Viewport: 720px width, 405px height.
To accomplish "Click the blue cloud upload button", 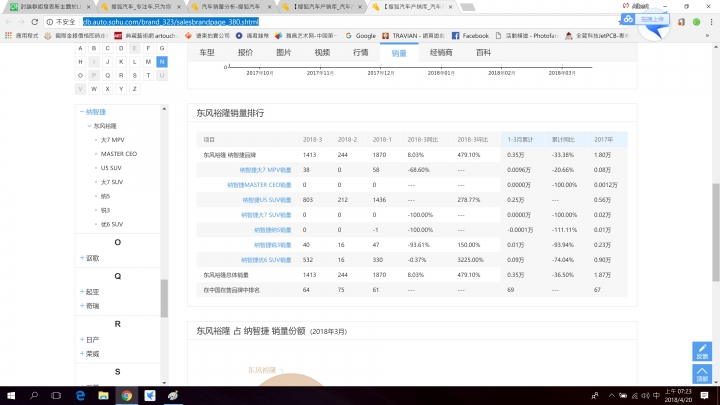I will 645,19.
